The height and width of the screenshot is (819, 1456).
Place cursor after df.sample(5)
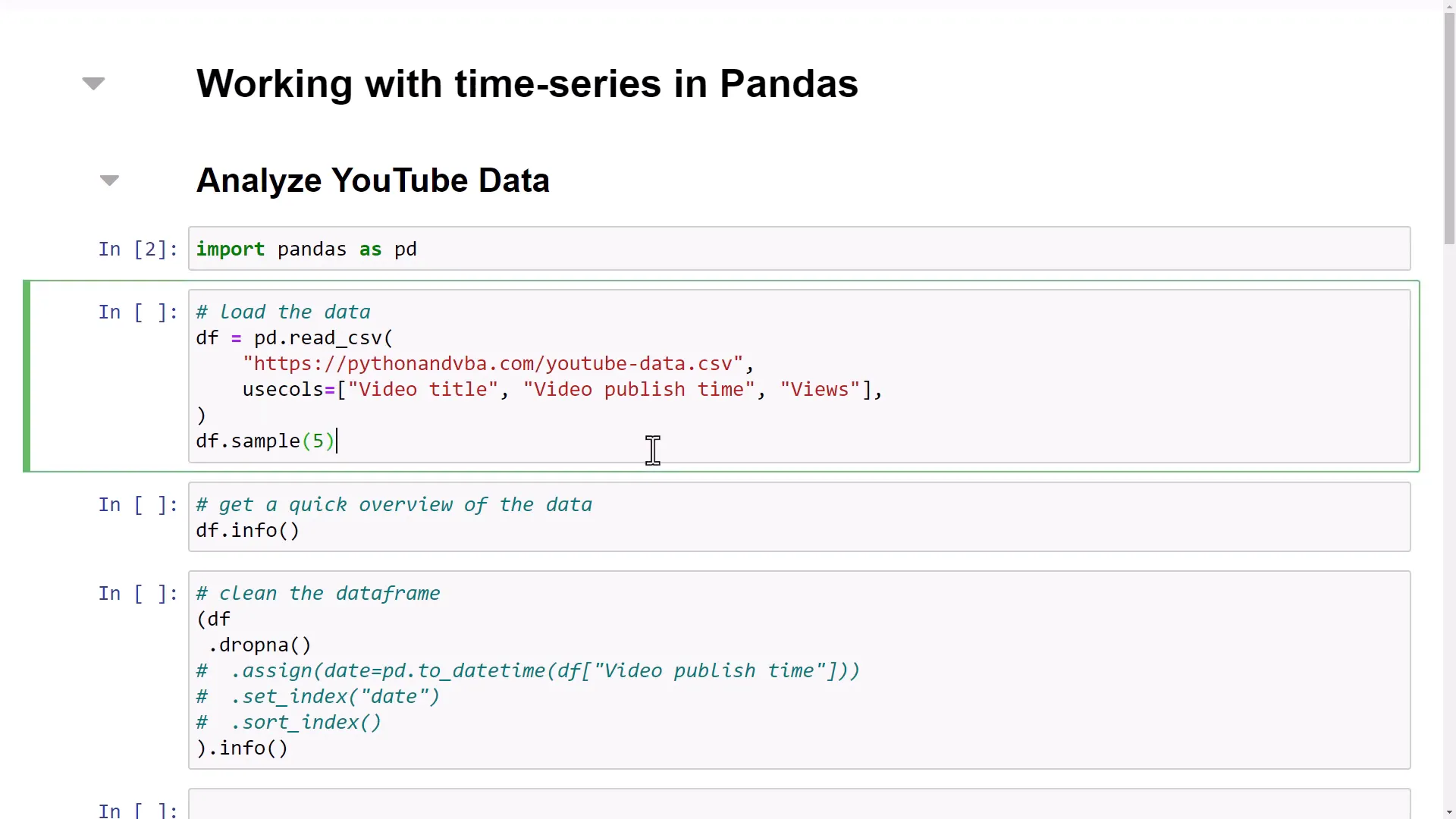339,441
